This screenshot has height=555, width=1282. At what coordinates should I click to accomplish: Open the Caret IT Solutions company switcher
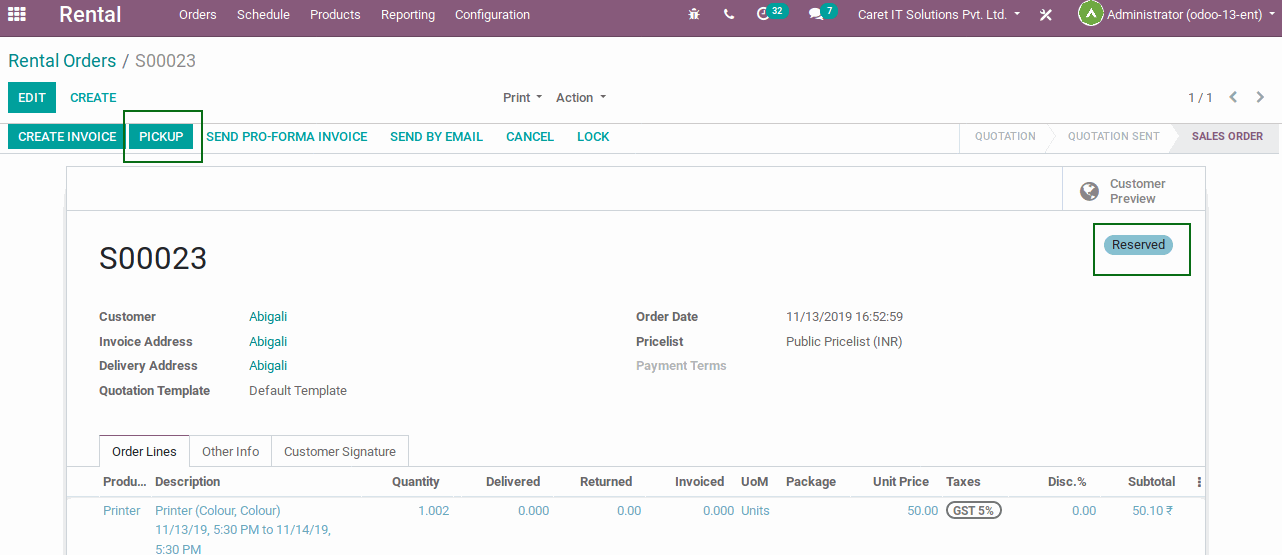[x=939, y=15]
